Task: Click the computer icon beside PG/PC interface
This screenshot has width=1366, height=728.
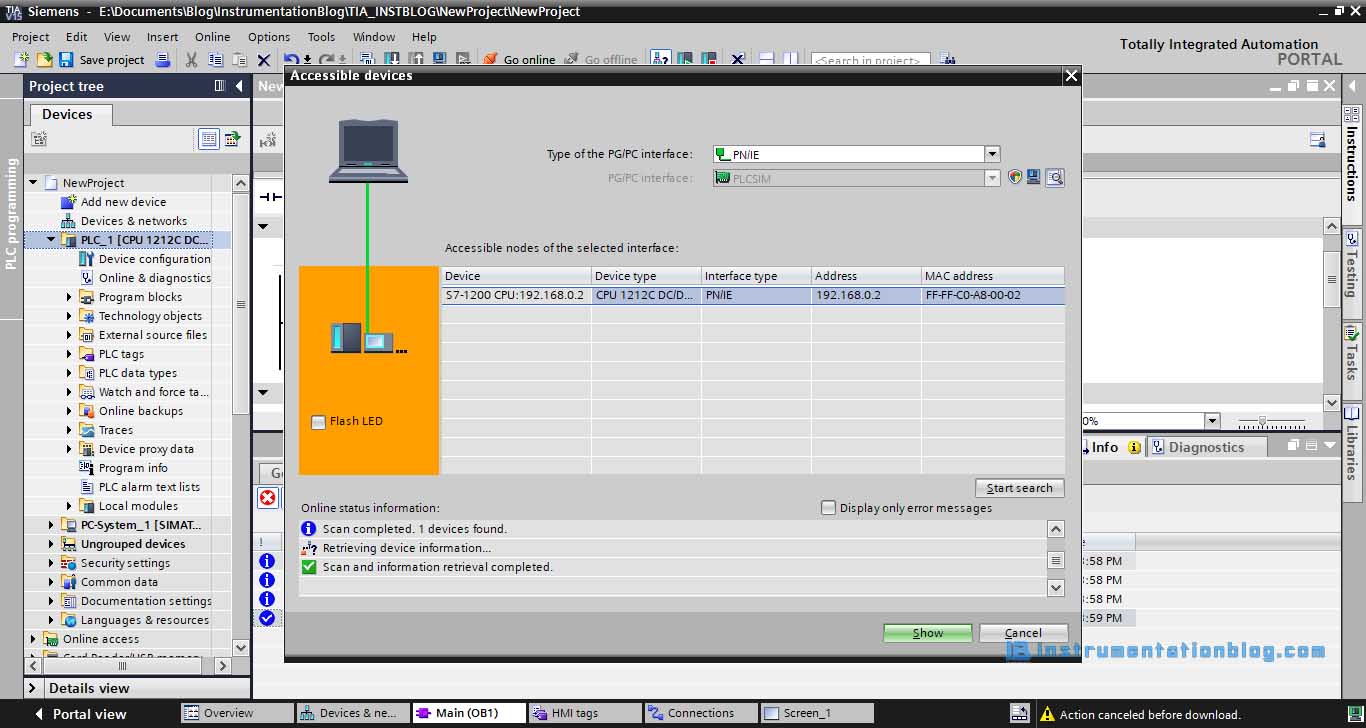Action: [1034, 177]
